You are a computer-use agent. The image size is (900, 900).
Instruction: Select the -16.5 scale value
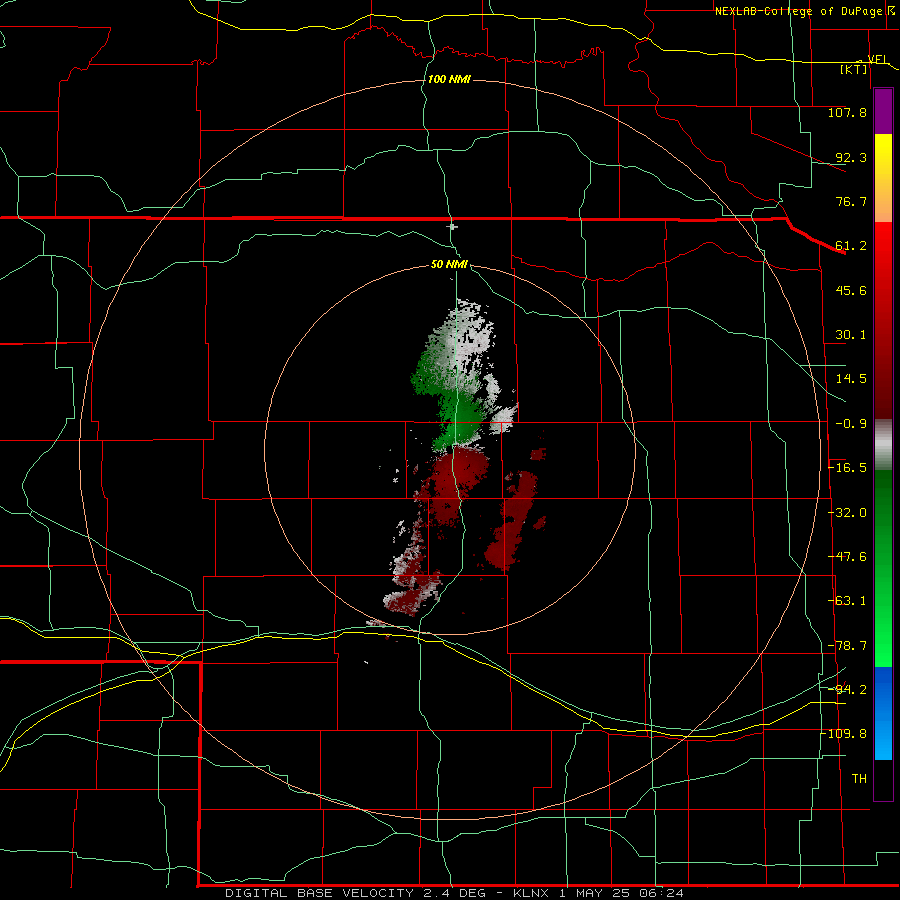click(x=848, y=468)
